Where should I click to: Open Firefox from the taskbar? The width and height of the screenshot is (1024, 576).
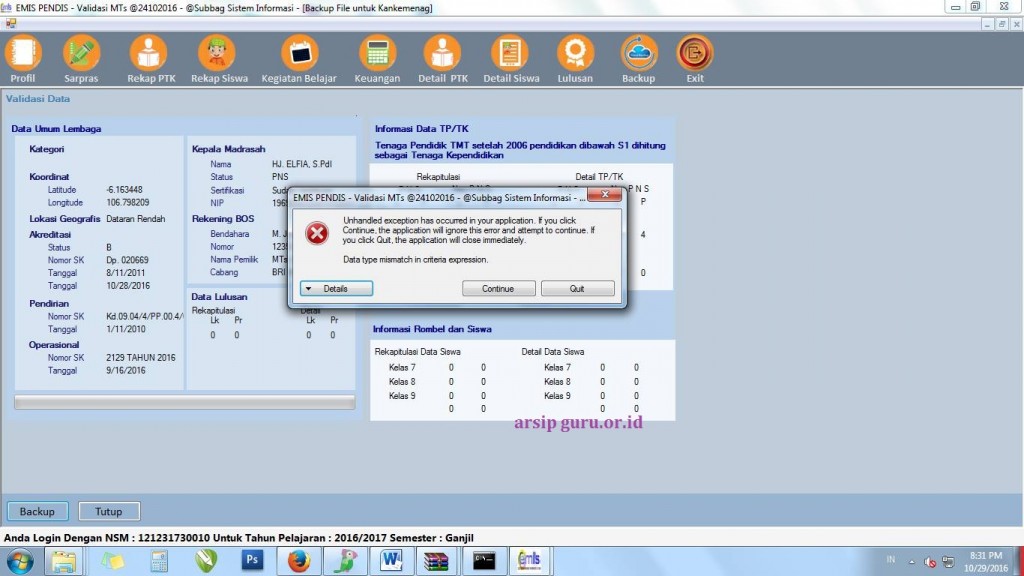click(x=298, y=561)
